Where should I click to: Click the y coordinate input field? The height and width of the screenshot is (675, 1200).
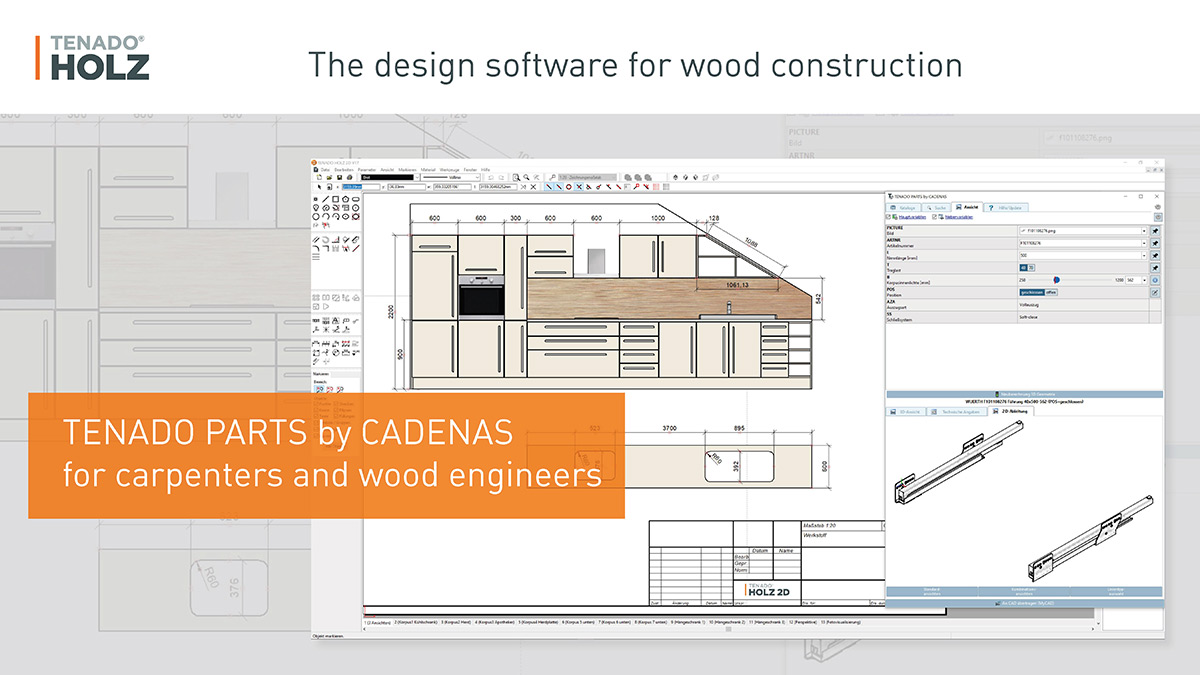406,187
